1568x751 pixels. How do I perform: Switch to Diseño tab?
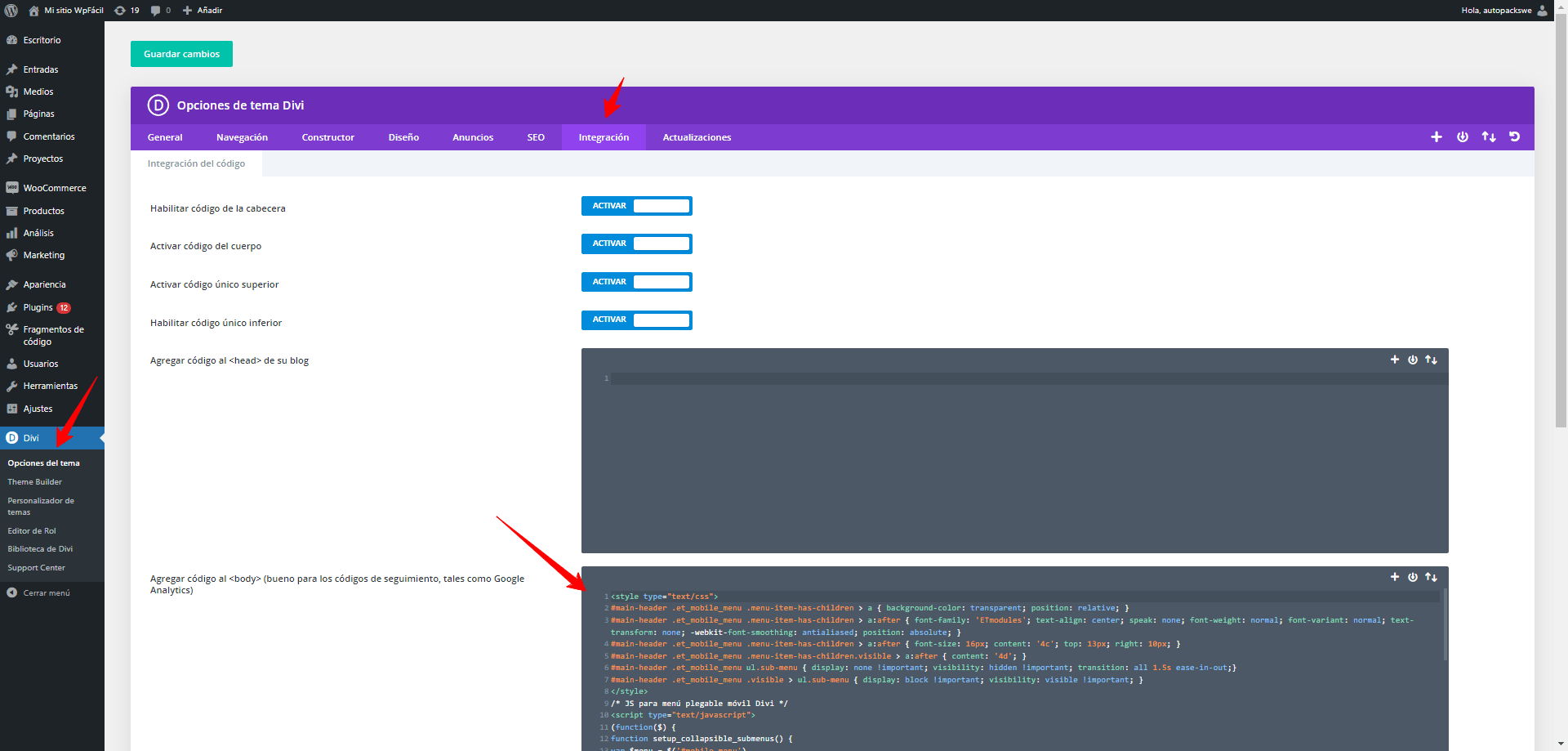coord(403,137)
